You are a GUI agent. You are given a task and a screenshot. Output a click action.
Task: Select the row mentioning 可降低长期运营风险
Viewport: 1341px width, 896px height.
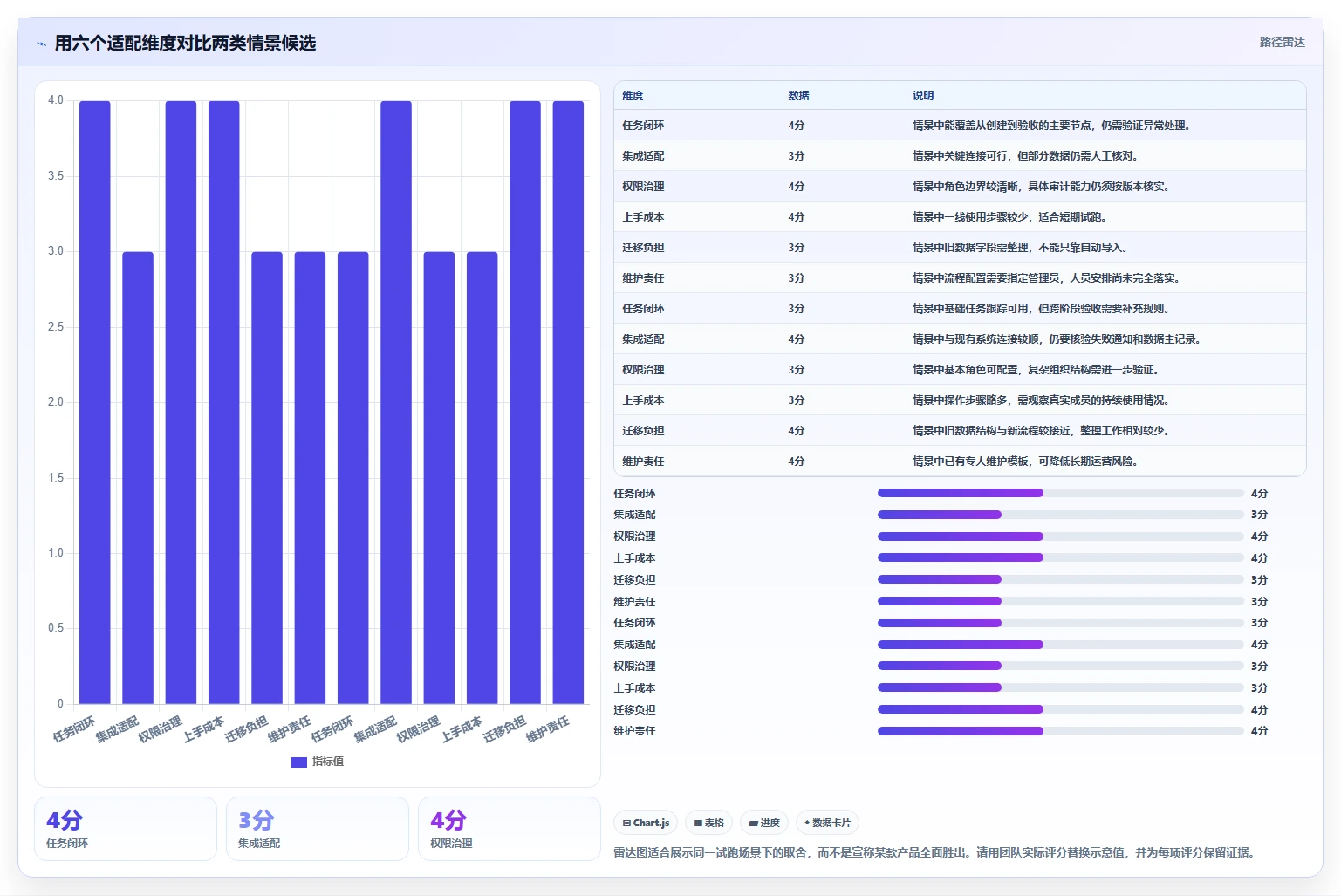[x=960, y=461]
